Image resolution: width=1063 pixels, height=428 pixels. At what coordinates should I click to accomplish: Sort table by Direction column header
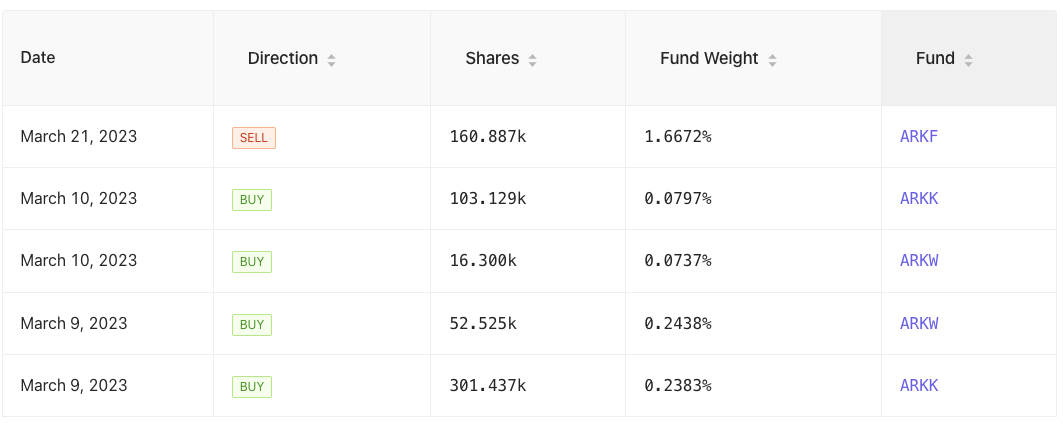[x=283, y=58]
